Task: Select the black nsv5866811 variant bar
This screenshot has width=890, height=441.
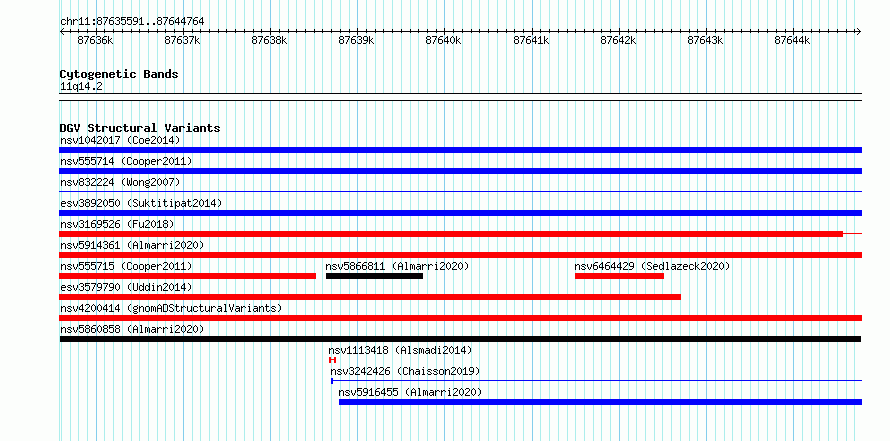Action: [x=375, y=276]
